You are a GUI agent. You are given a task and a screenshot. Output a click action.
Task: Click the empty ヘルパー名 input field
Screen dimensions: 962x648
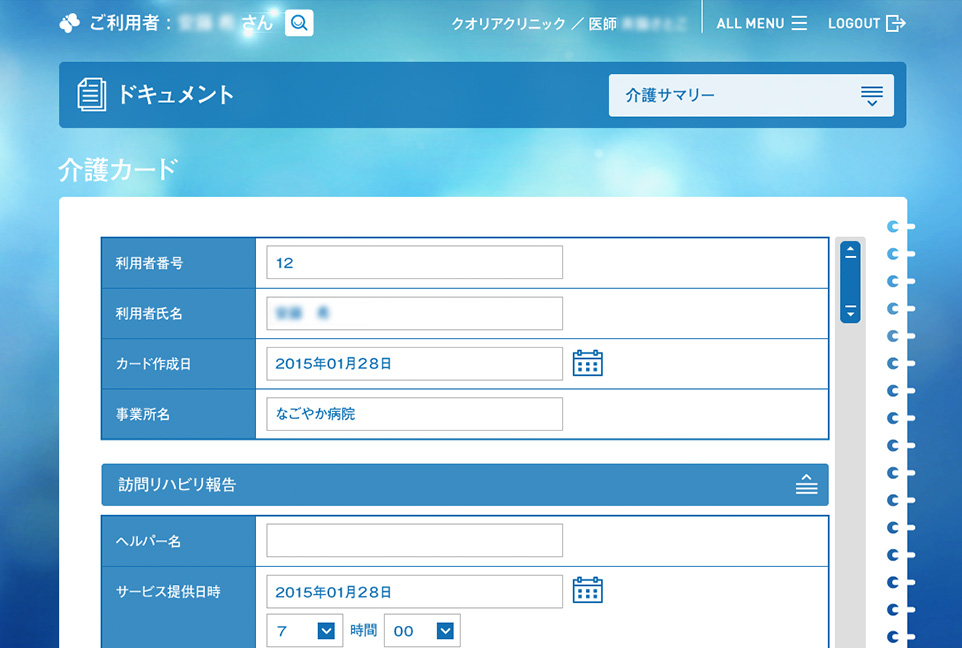point(414,541)
